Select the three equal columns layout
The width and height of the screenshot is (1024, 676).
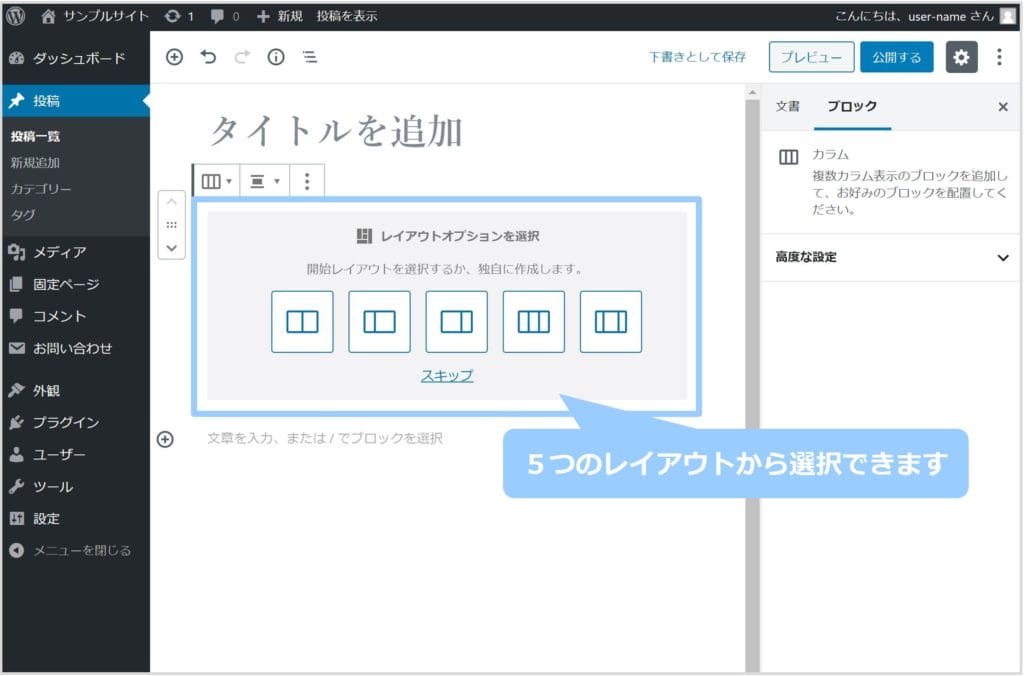point(534,322)
